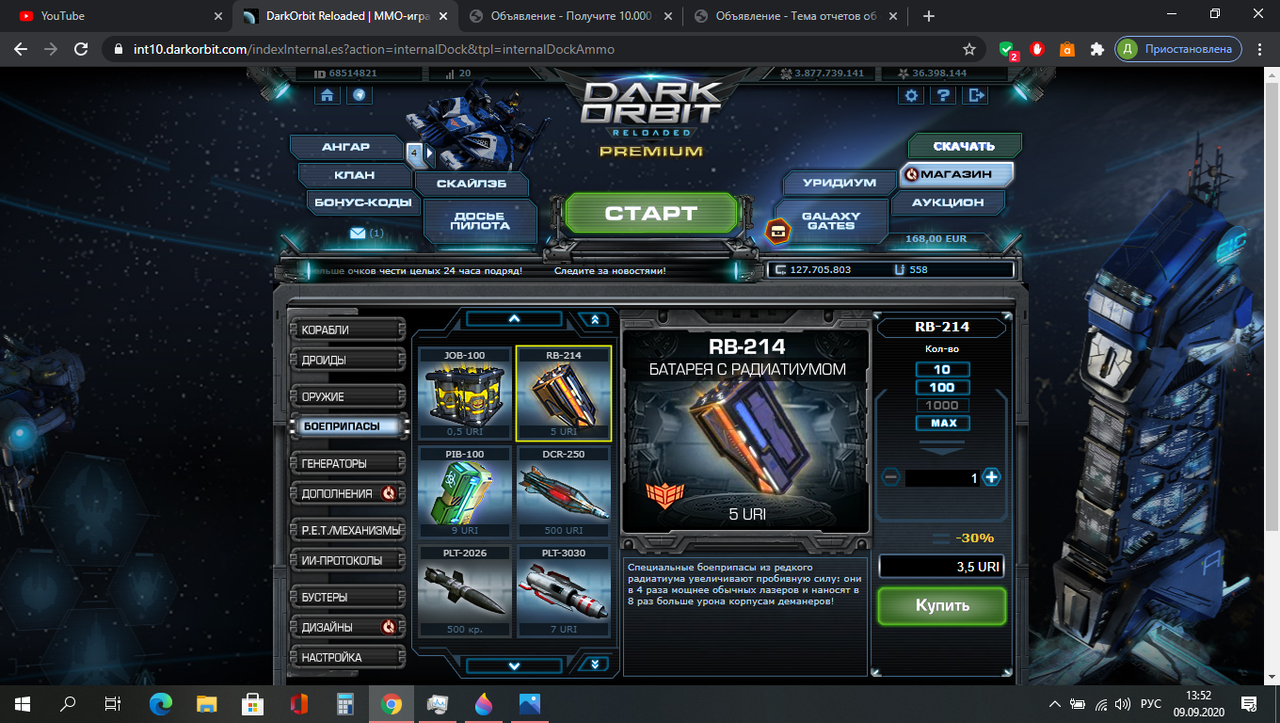Open a new browser tab
This screenshot has width=1280, height=723.
[929, 16]
